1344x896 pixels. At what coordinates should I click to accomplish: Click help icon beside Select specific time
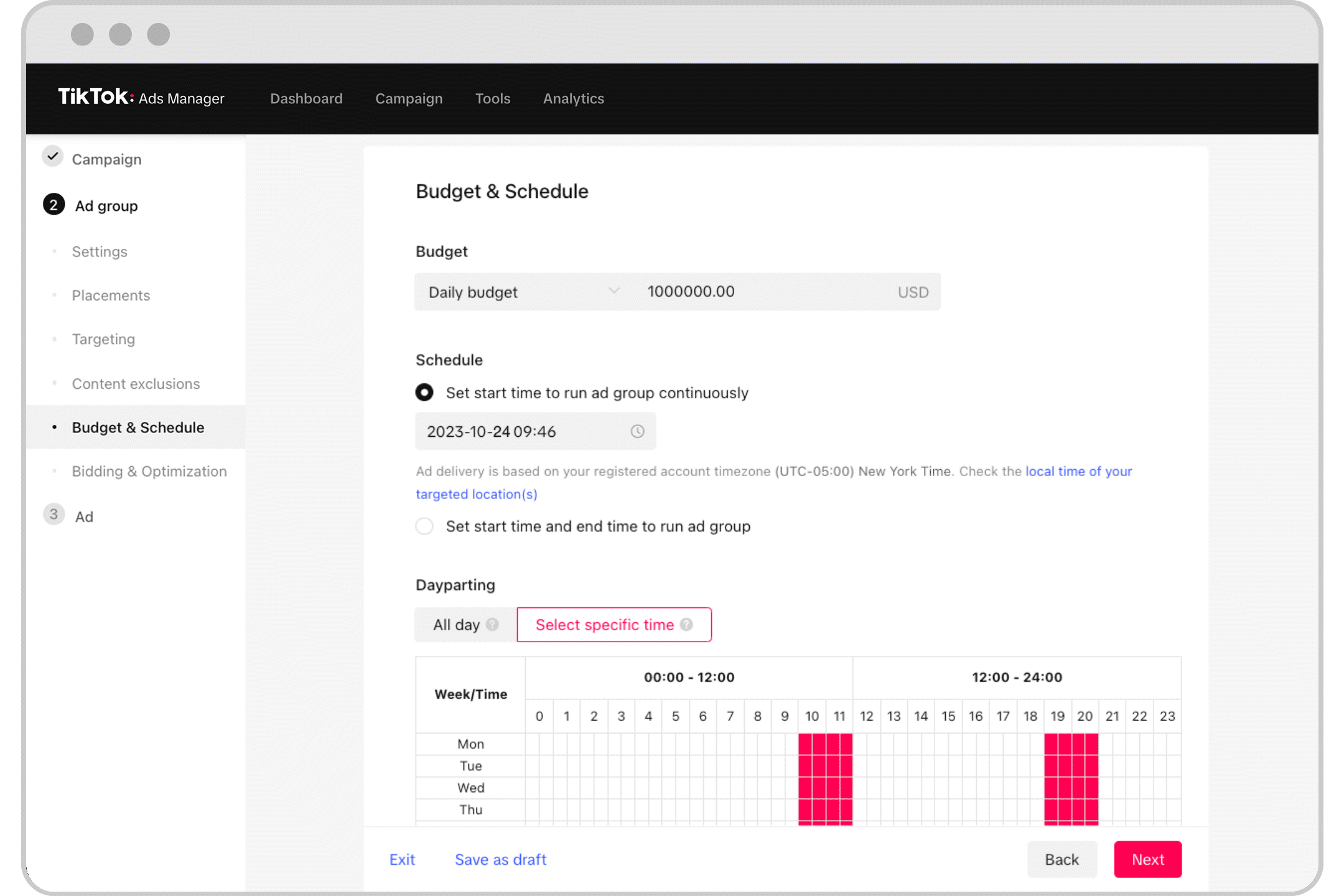pos(686,625)
